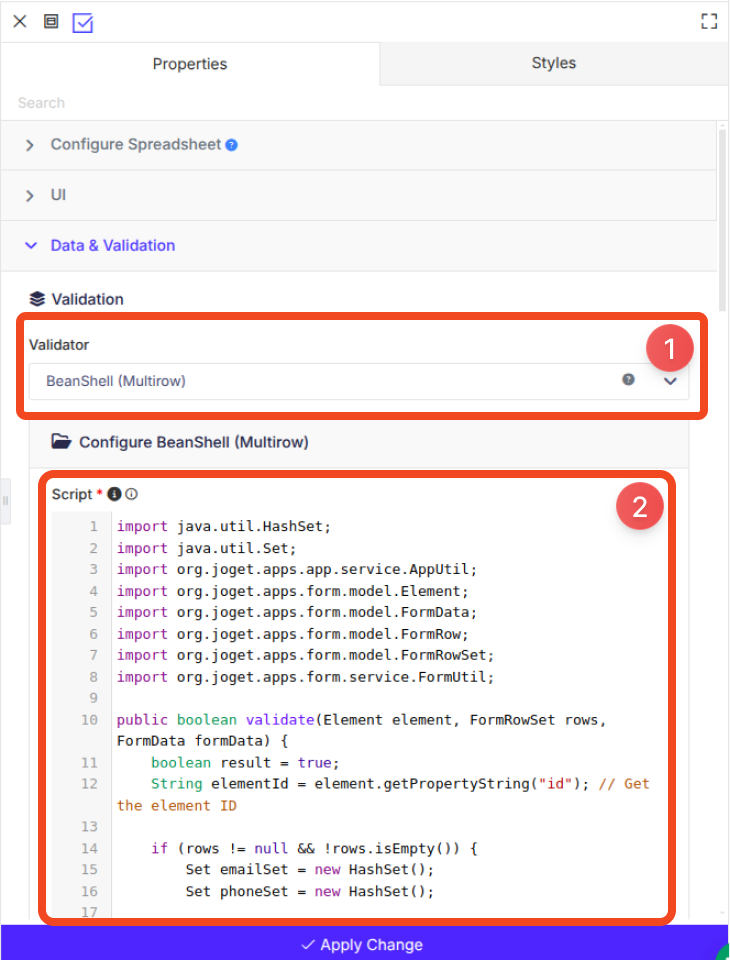
Task: Click the purple checkmark icon in the header
Action: [83, 23]
